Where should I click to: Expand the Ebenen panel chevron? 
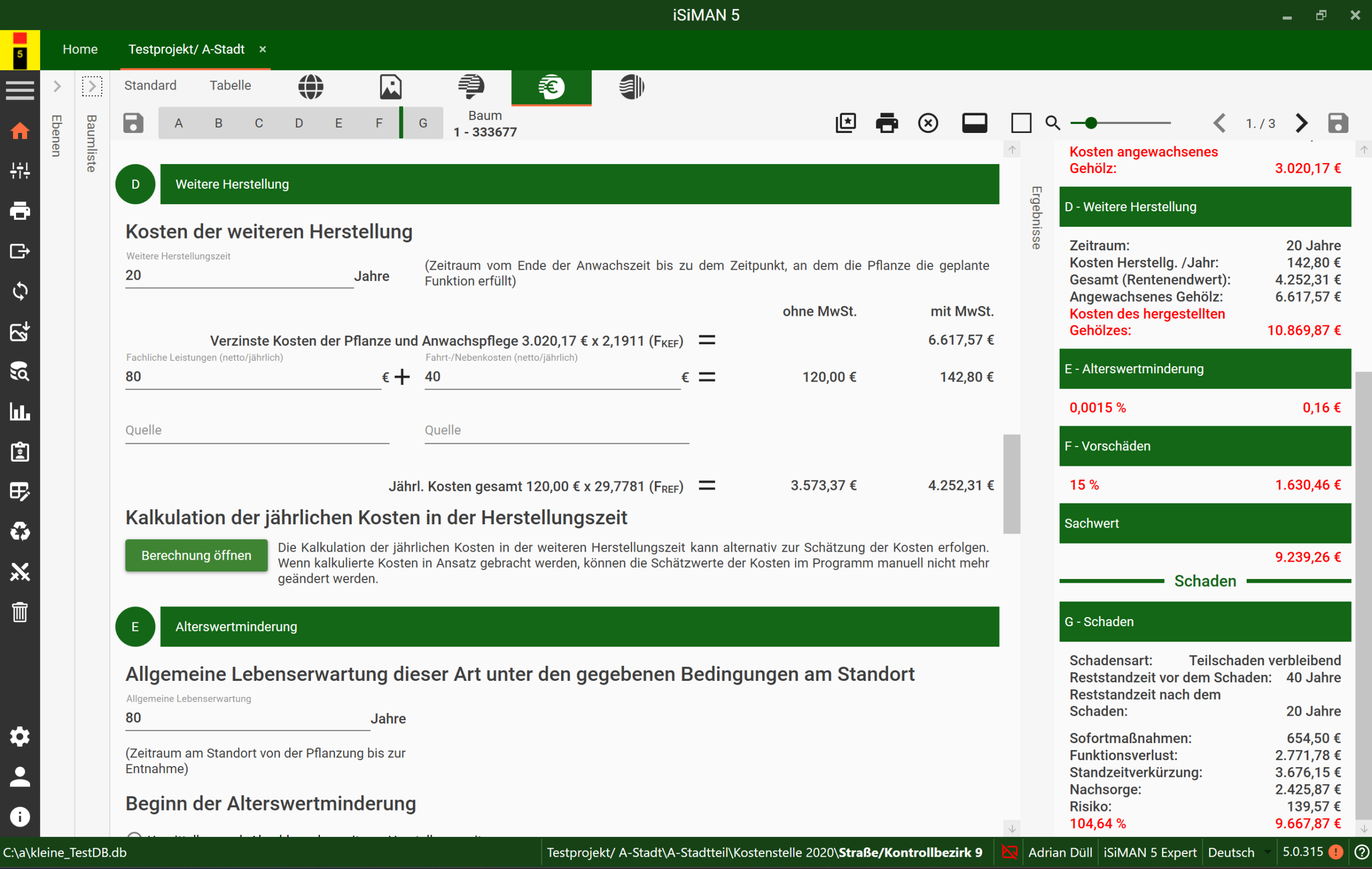[x=57, y=87]
